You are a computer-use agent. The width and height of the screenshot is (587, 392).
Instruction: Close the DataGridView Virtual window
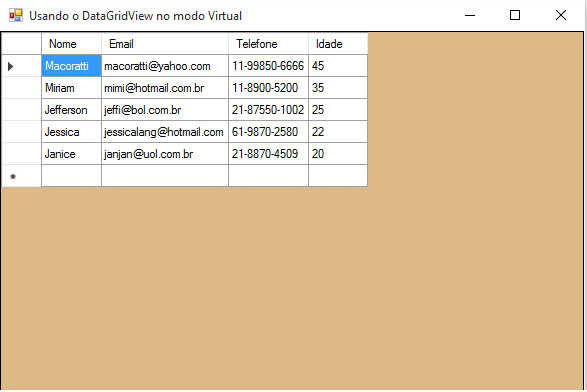tap(561, 15)
